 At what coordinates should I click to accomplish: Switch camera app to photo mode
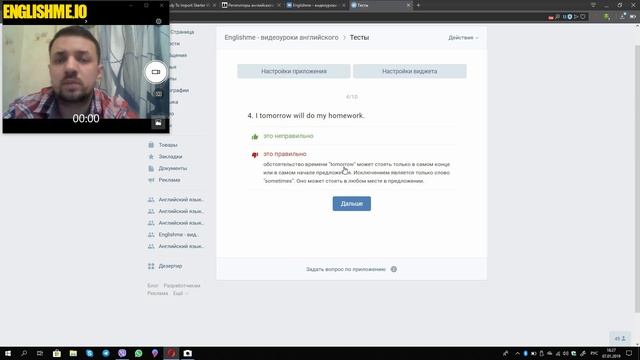point(158,94)
